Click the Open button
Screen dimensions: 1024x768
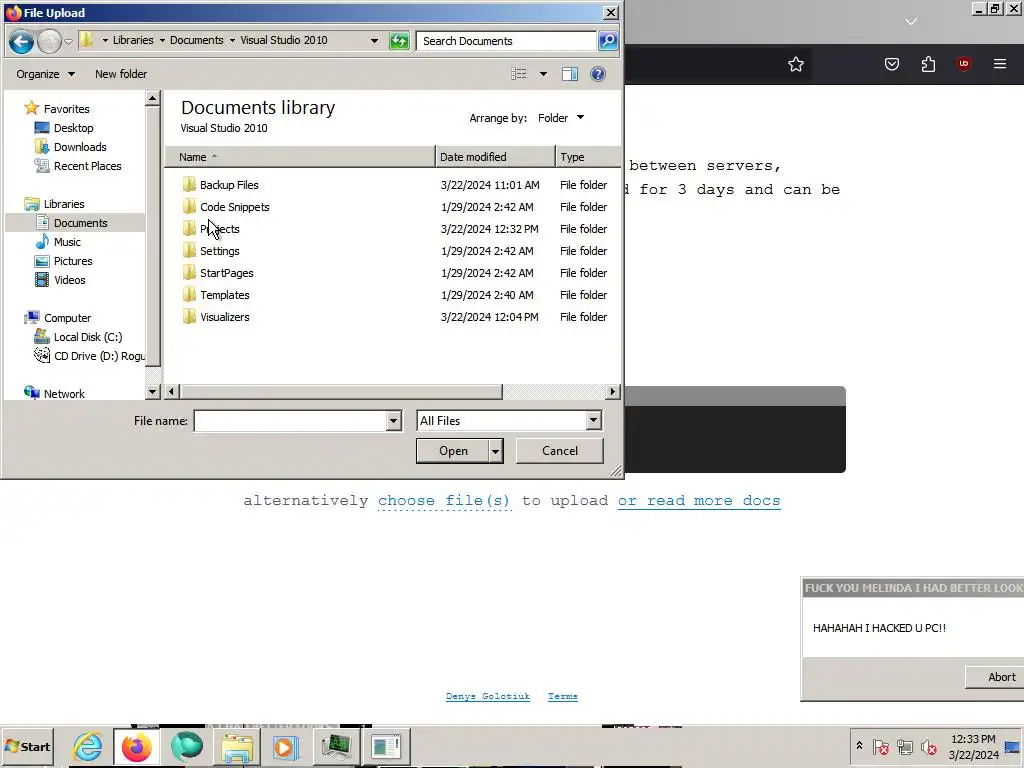(x=453, y=451)
